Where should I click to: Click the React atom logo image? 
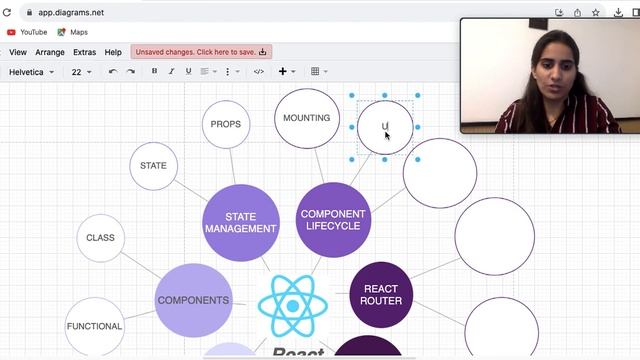[293, 305]
